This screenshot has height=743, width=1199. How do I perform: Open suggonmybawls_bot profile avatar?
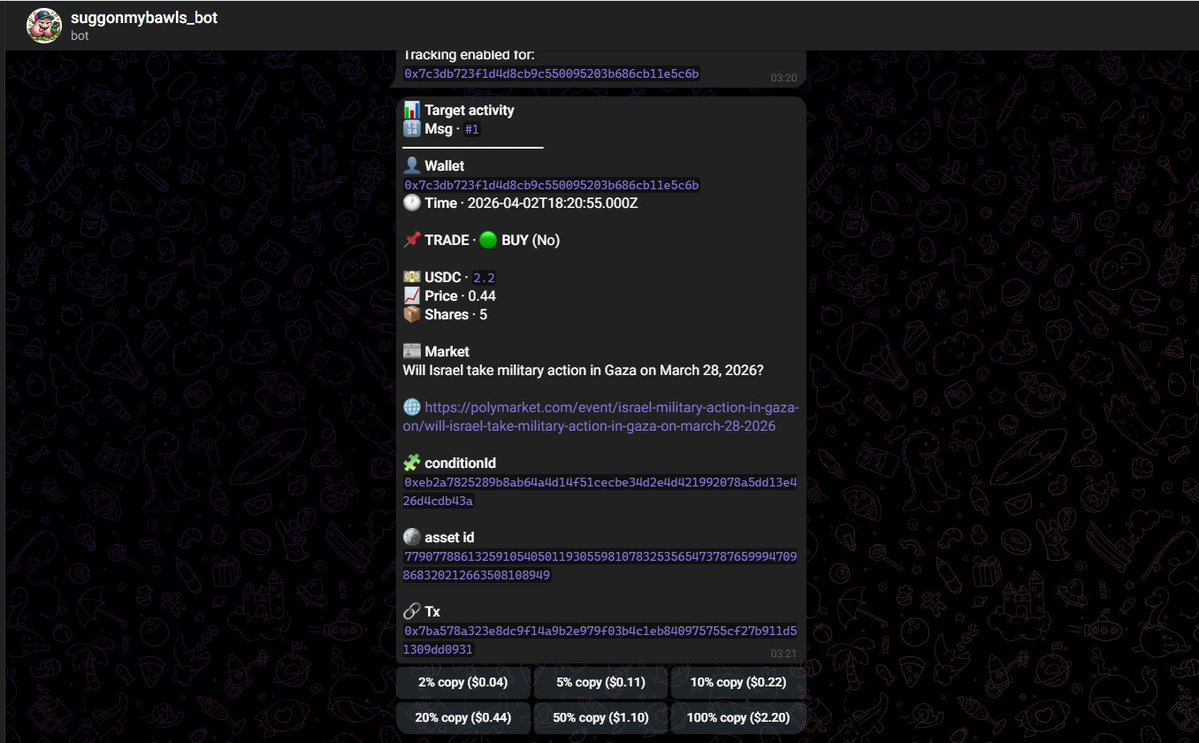pyautogui.click(x=44, y=25)
